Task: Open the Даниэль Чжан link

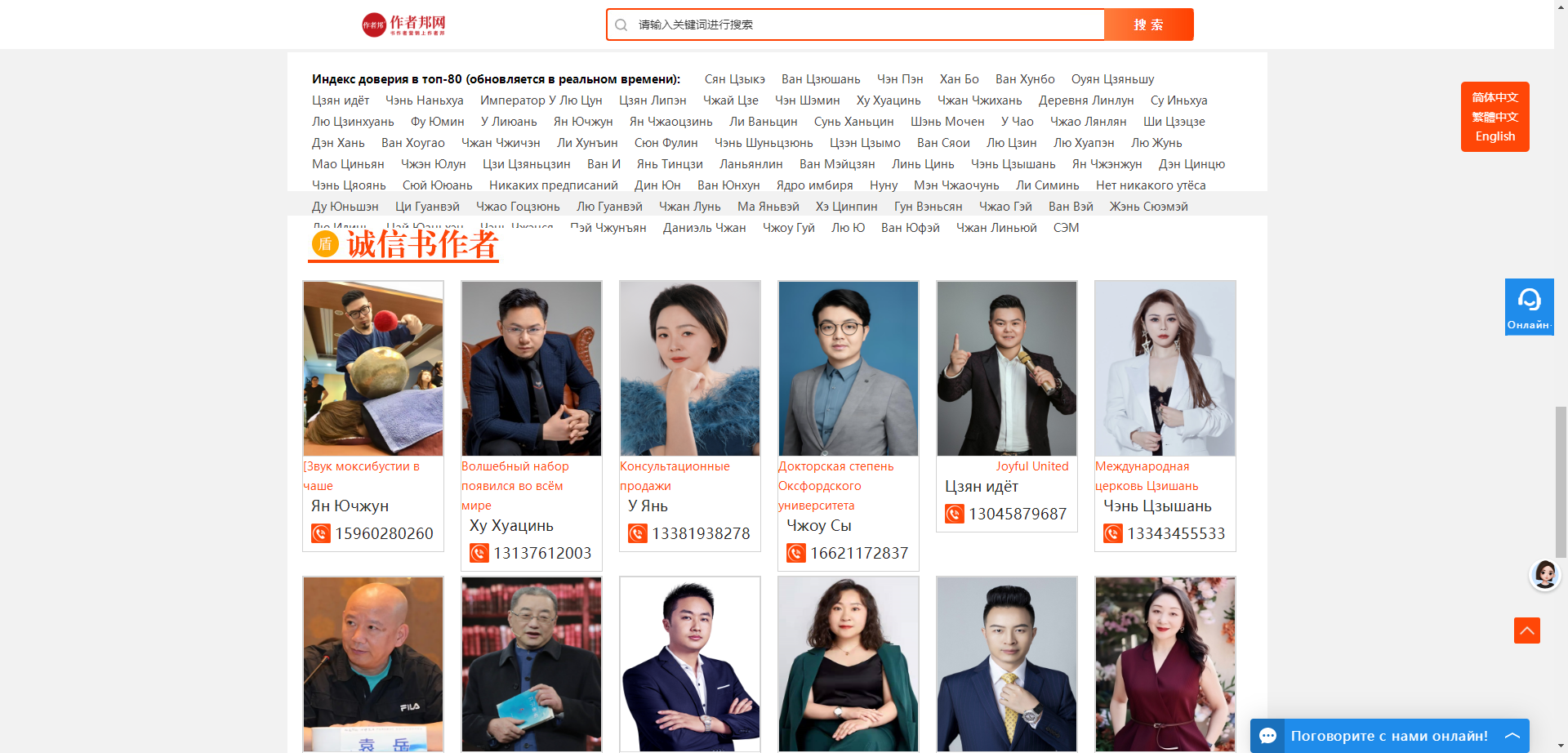Action: [704, 228]
